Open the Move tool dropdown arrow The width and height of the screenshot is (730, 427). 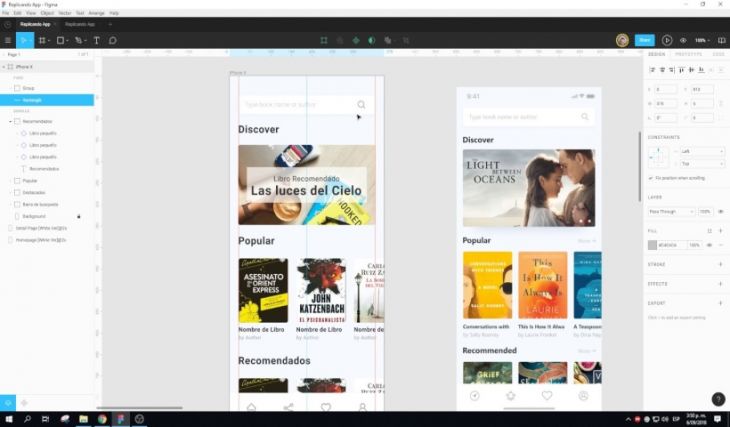click(30, 41)
